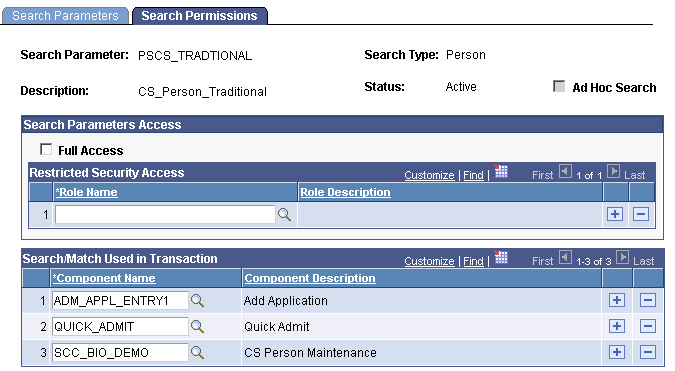675x371 pixels.
Task: Click the ADM_APPL_ENTRY1 component name field
Action: pos(120,300)
